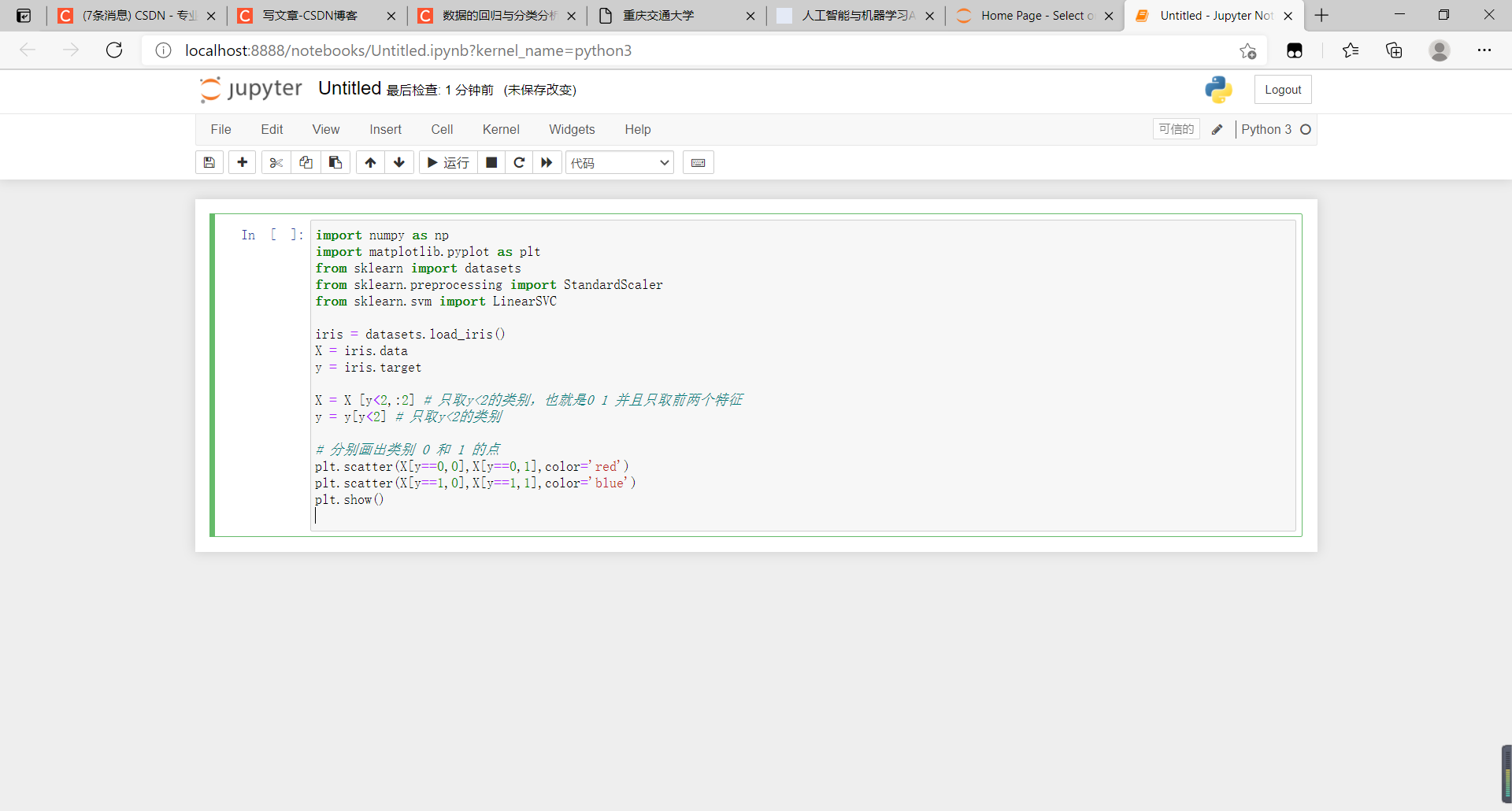The height and width of the screenshot is (811, 1512).
Task: Open the command palette keyboard icon
Action: [698, 162]
